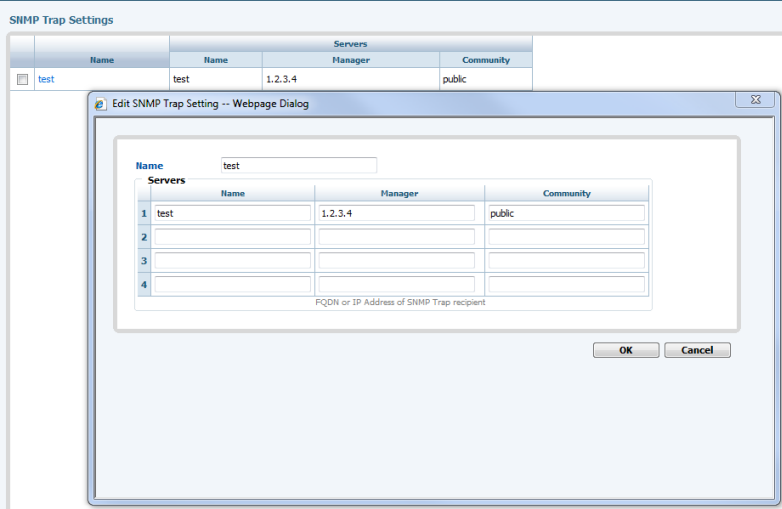Focus the row 2 Manager field

tap(396, 237)
